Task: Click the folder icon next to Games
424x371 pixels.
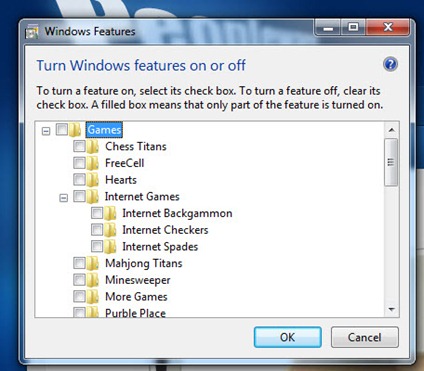Action: tap(75, 130)
